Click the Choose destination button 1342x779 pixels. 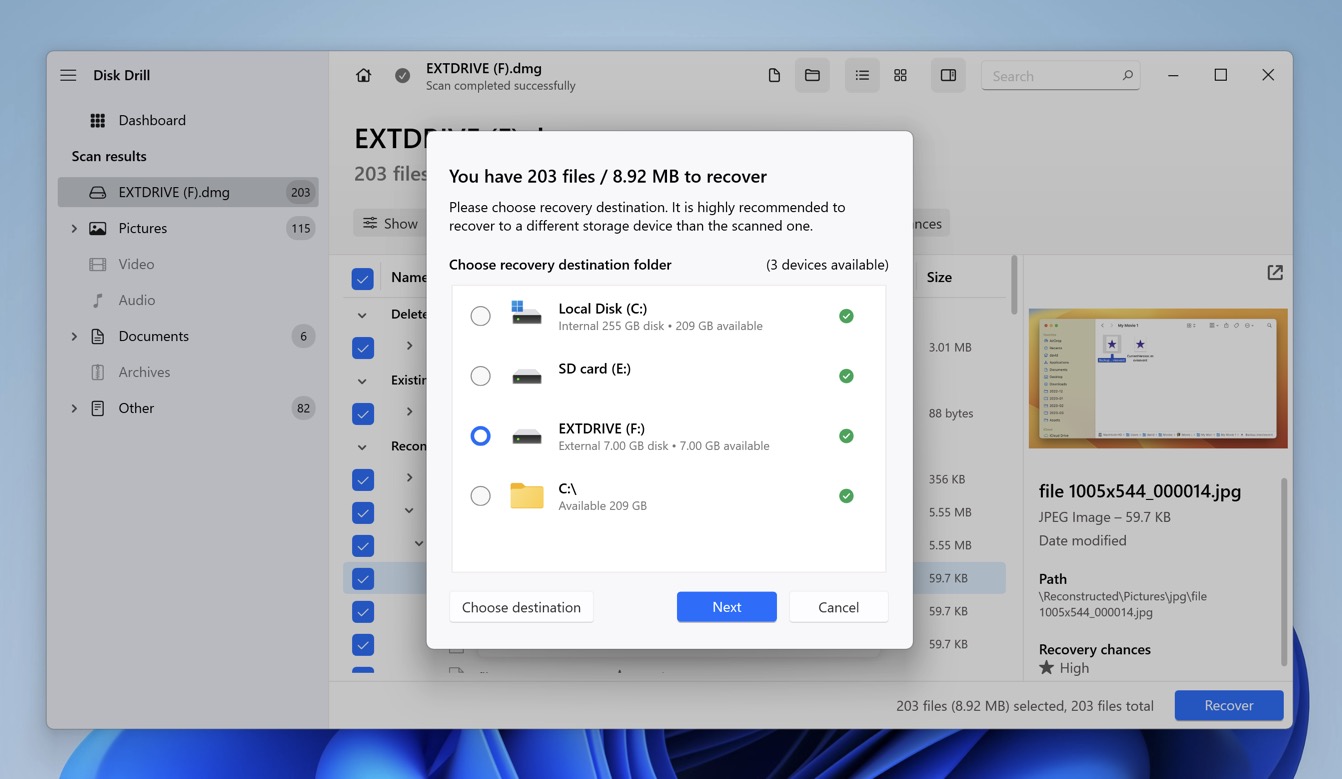coord(521,607)
